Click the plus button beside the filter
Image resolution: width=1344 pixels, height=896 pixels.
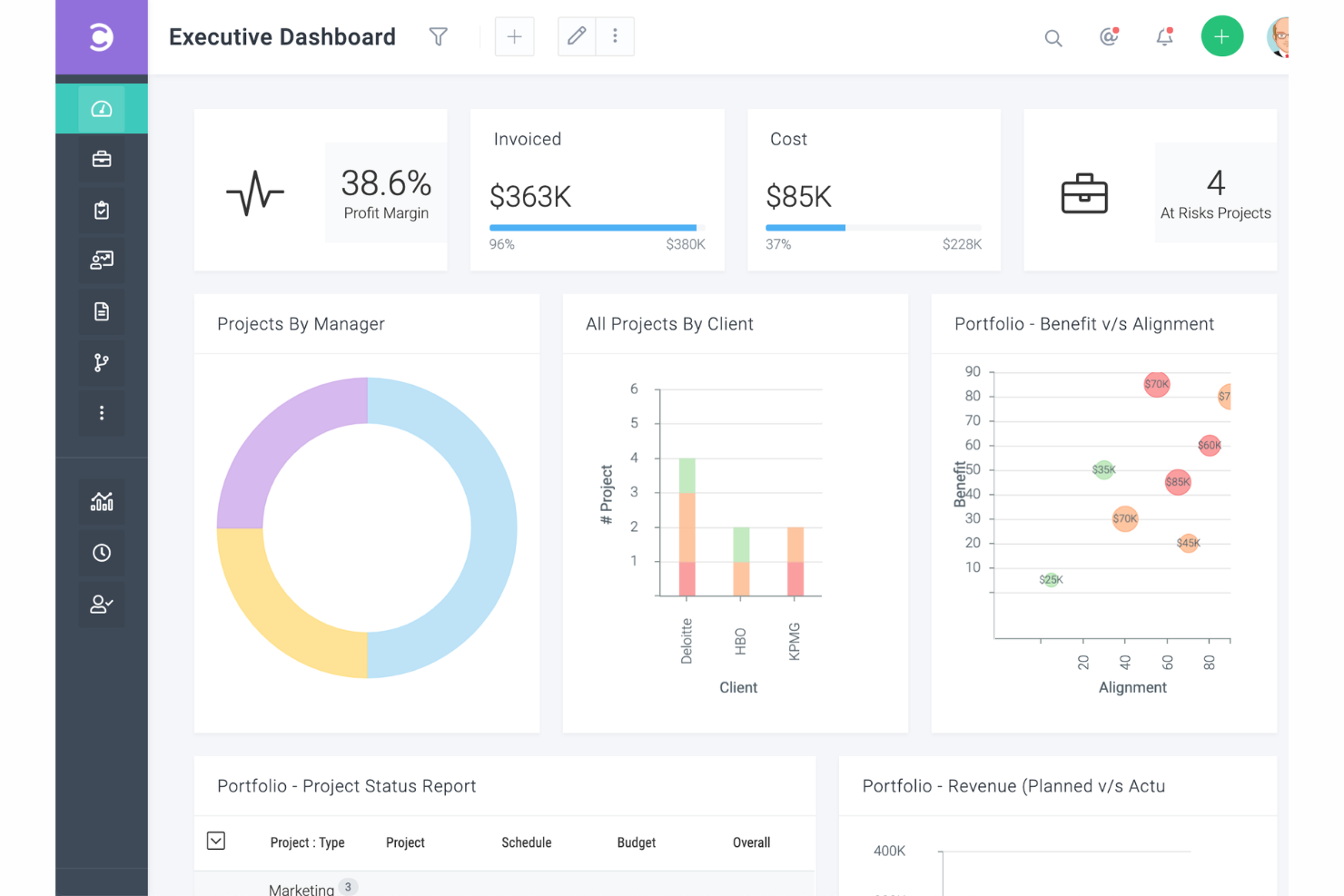(514, 36)
